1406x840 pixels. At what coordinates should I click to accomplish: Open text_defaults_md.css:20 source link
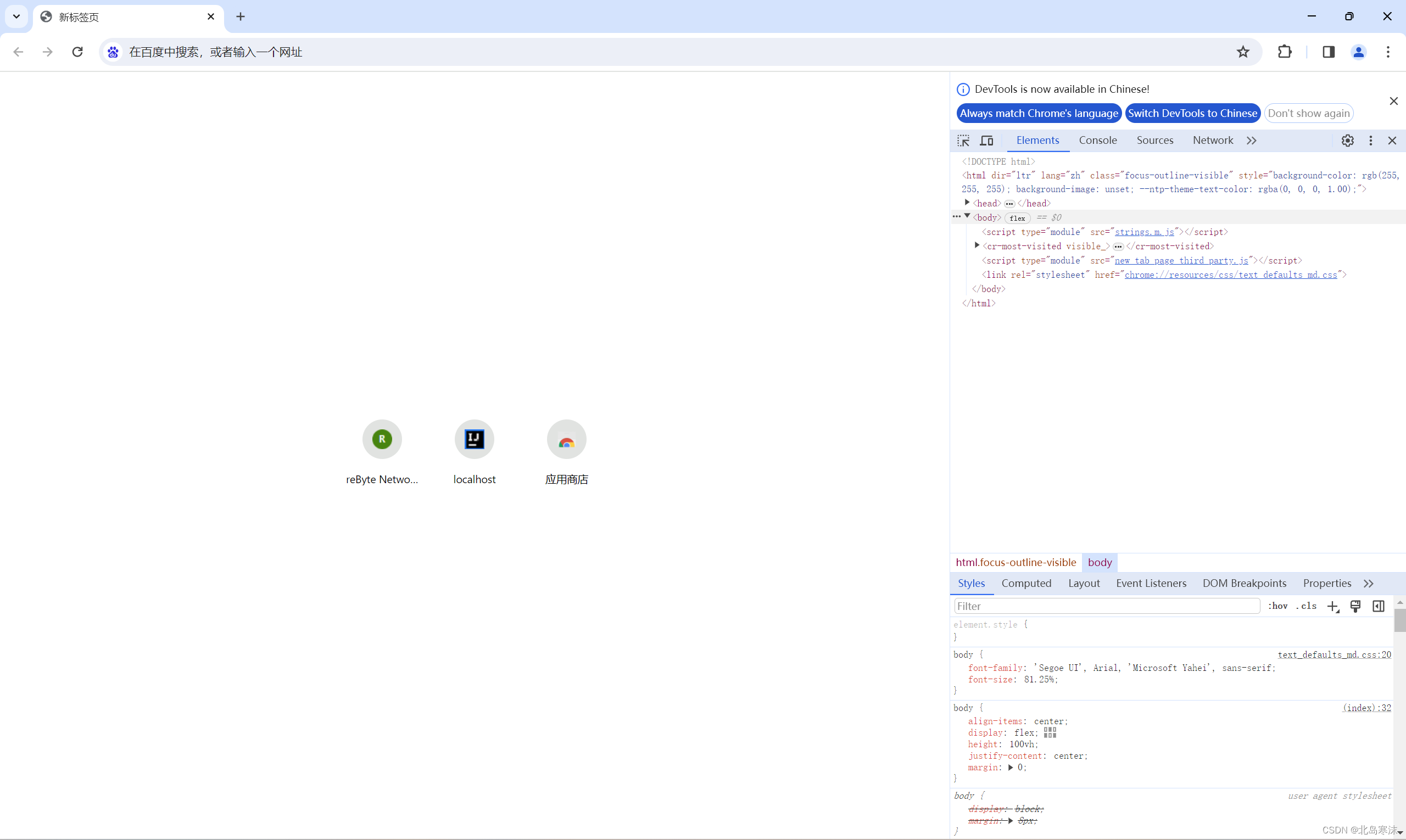tap(1334, 654)
